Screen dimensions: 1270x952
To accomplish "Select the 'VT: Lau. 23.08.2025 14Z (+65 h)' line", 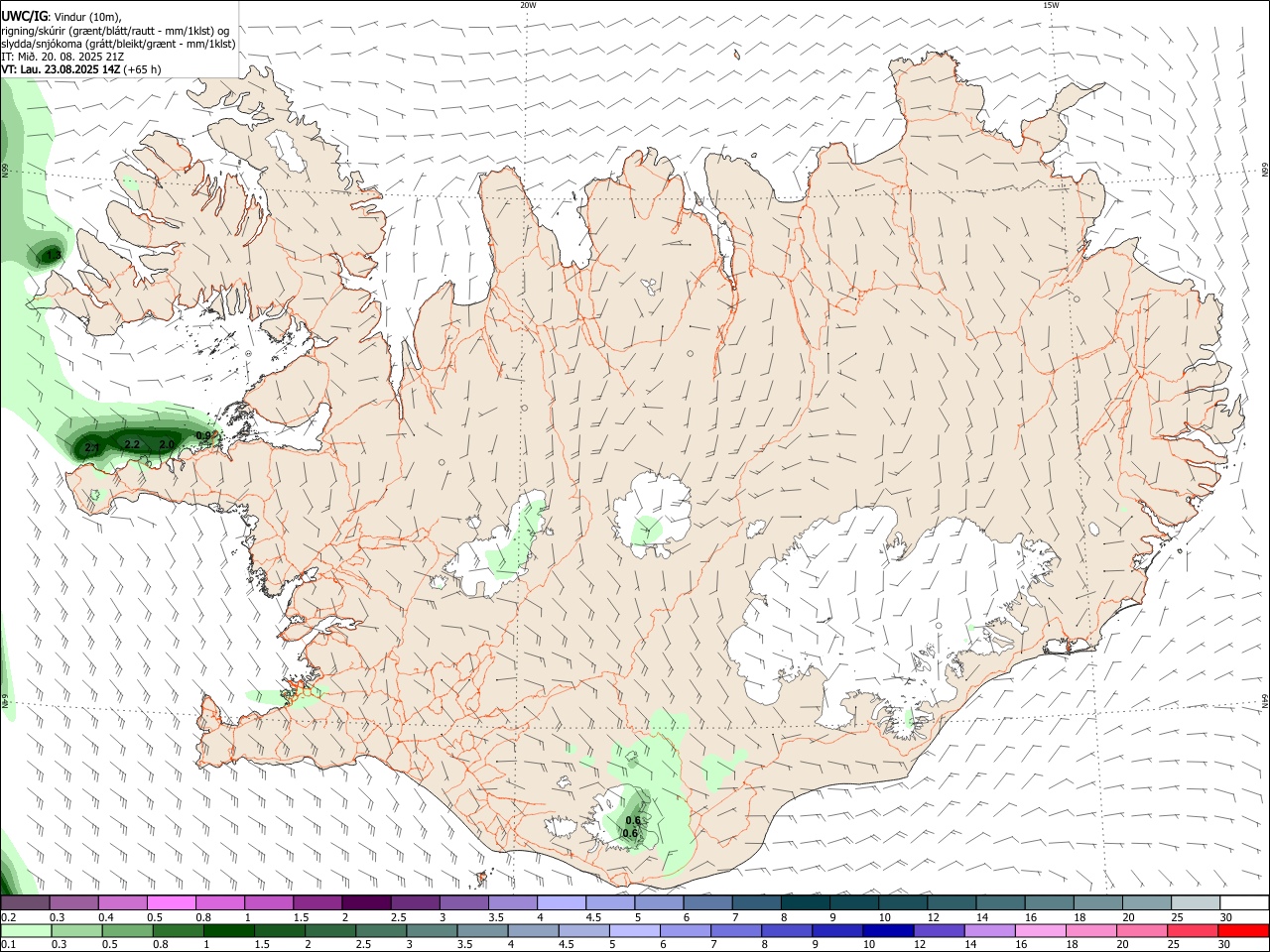I will (x=81, y=69).
